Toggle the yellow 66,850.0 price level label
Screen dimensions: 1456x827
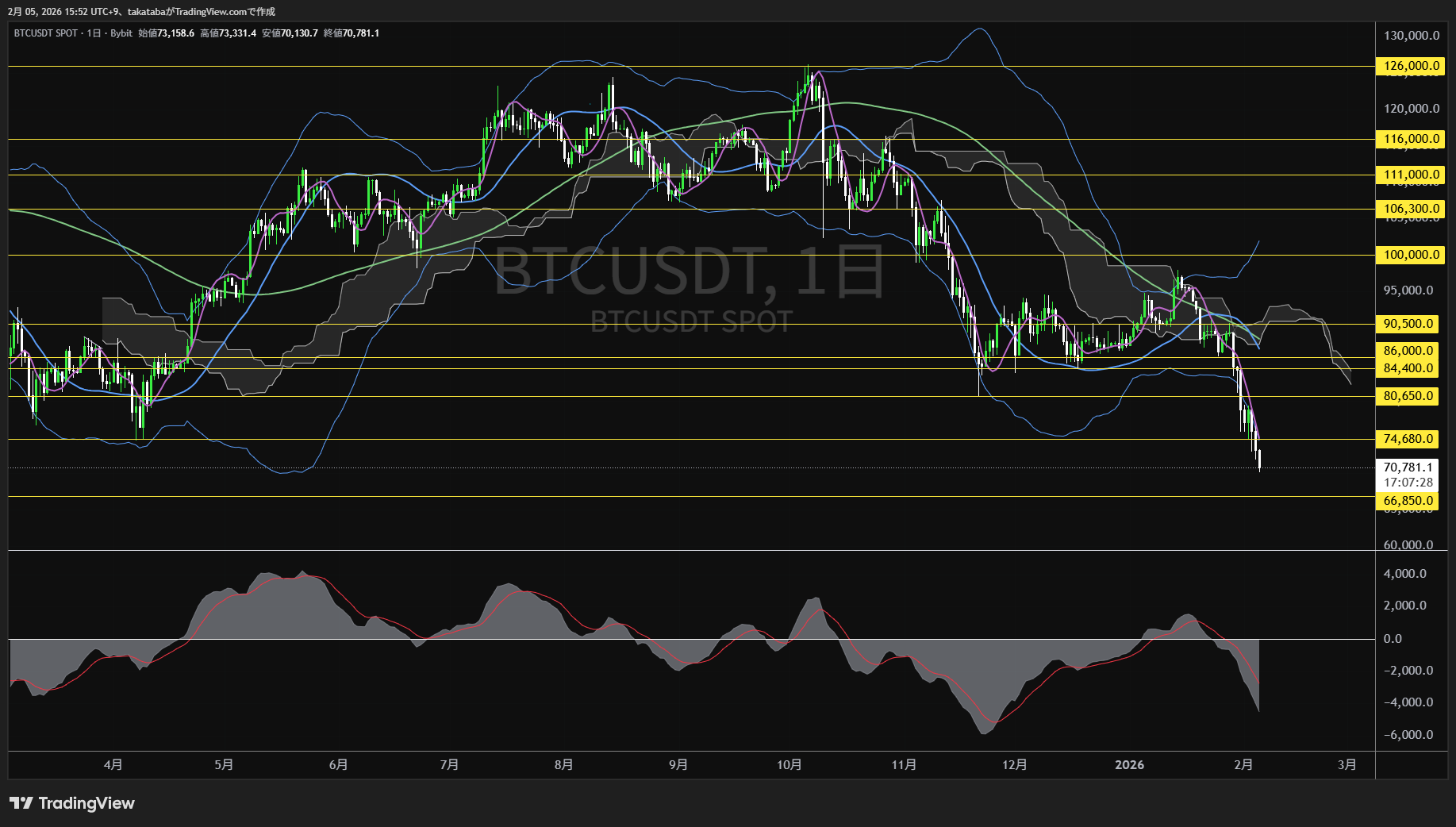tap(1406, 500)
